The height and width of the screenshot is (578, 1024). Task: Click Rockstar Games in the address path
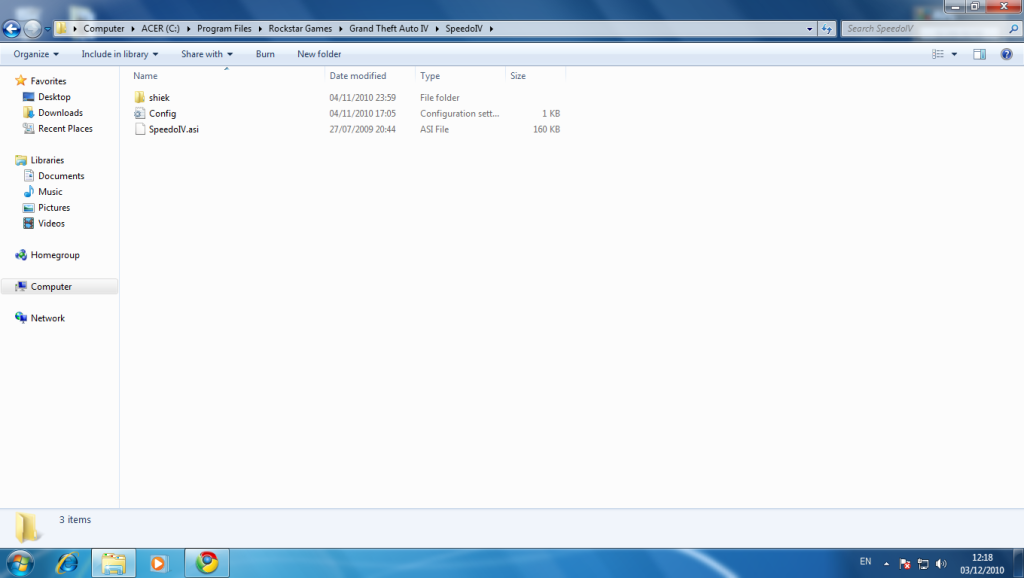pyautogui.click(x=300, y=28)
